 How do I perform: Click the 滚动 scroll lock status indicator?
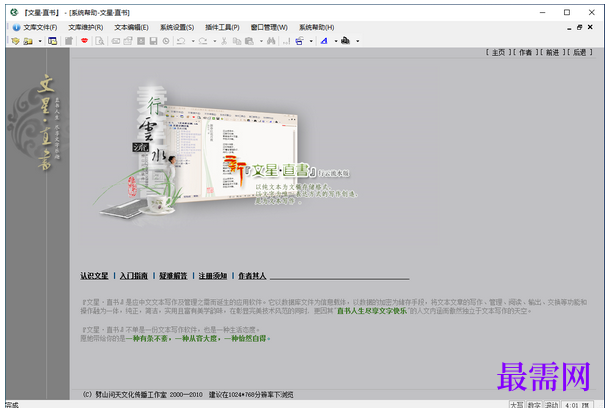(552, 405)
